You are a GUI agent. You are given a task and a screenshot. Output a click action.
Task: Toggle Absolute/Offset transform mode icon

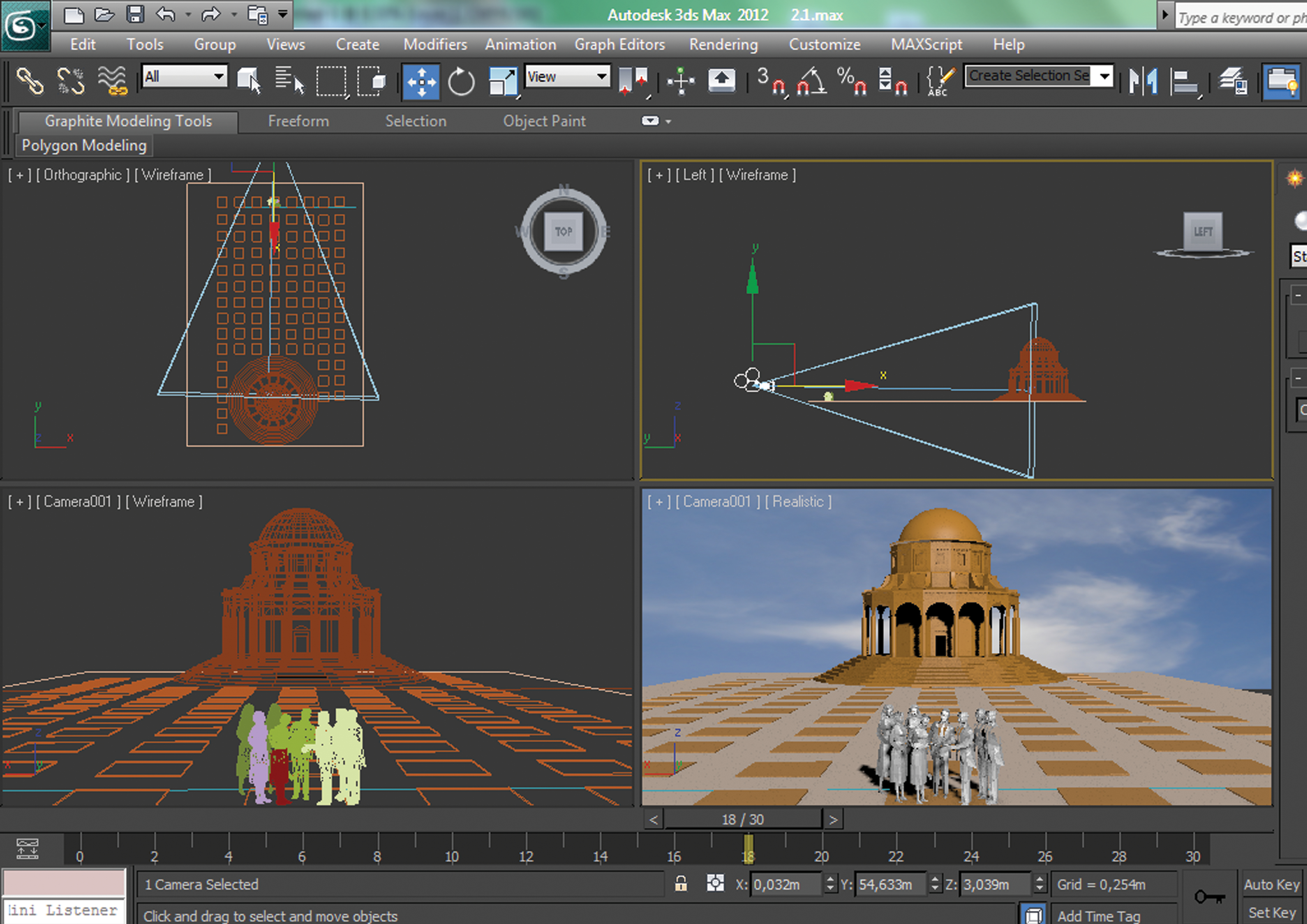(716, 884)
